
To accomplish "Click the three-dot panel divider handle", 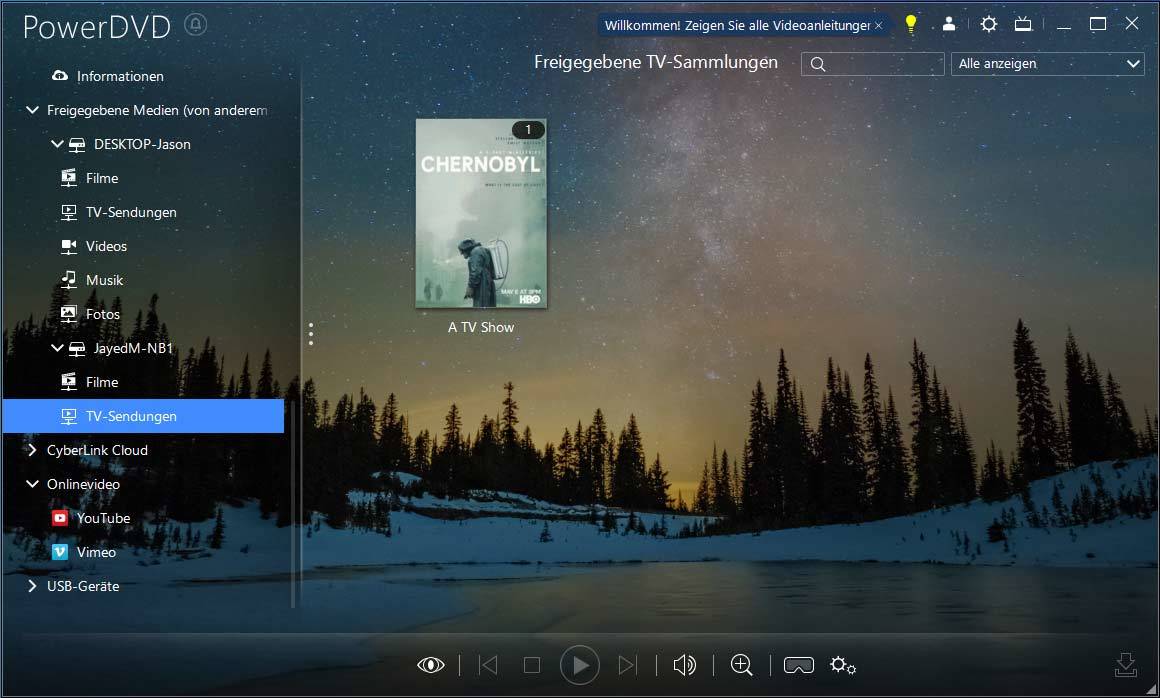I will tap(311, 334).
